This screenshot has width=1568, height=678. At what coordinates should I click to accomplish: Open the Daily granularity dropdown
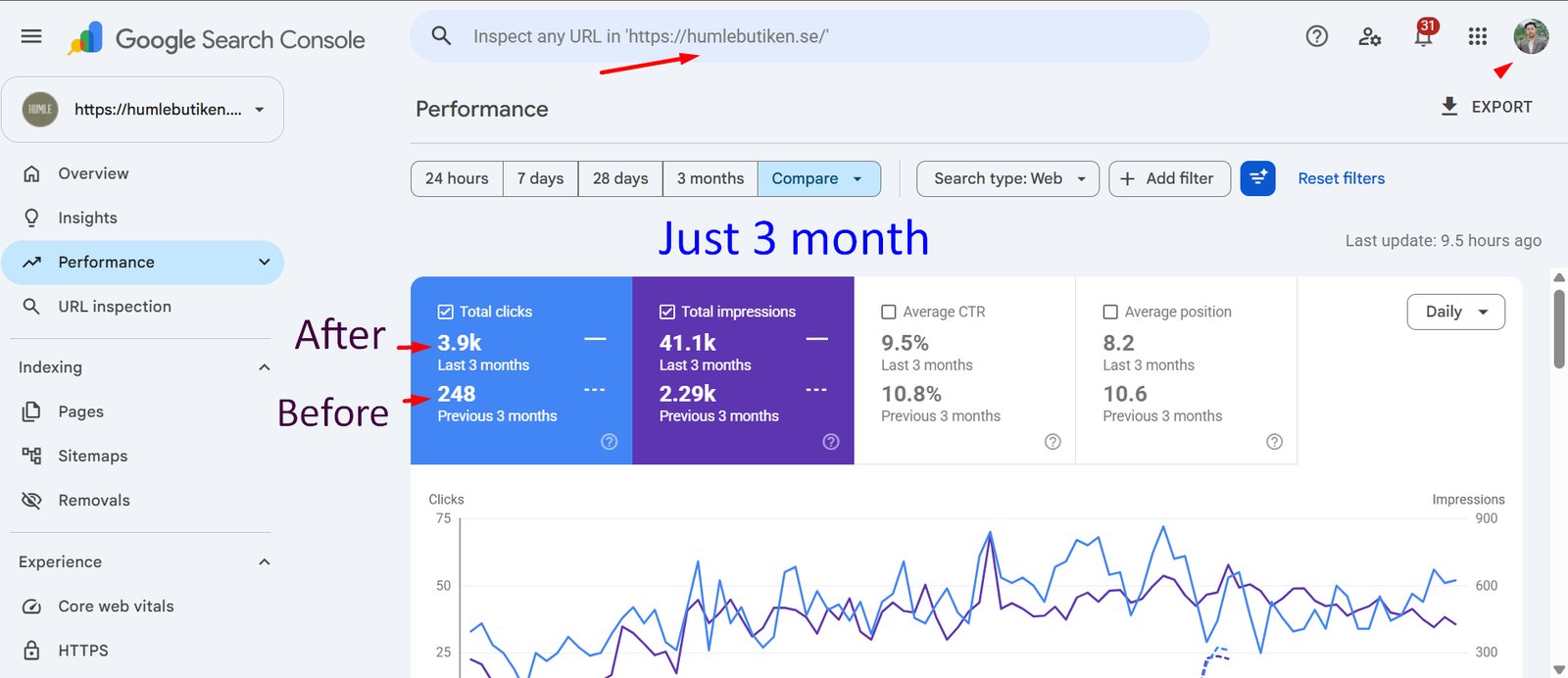[1455, 312]
